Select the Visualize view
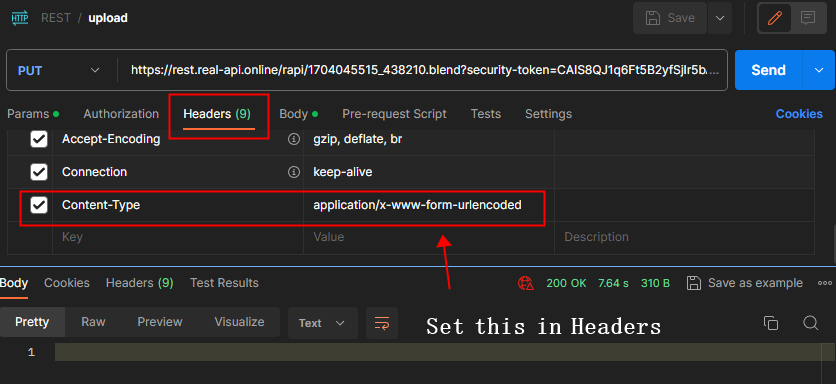 coord(239,322)
